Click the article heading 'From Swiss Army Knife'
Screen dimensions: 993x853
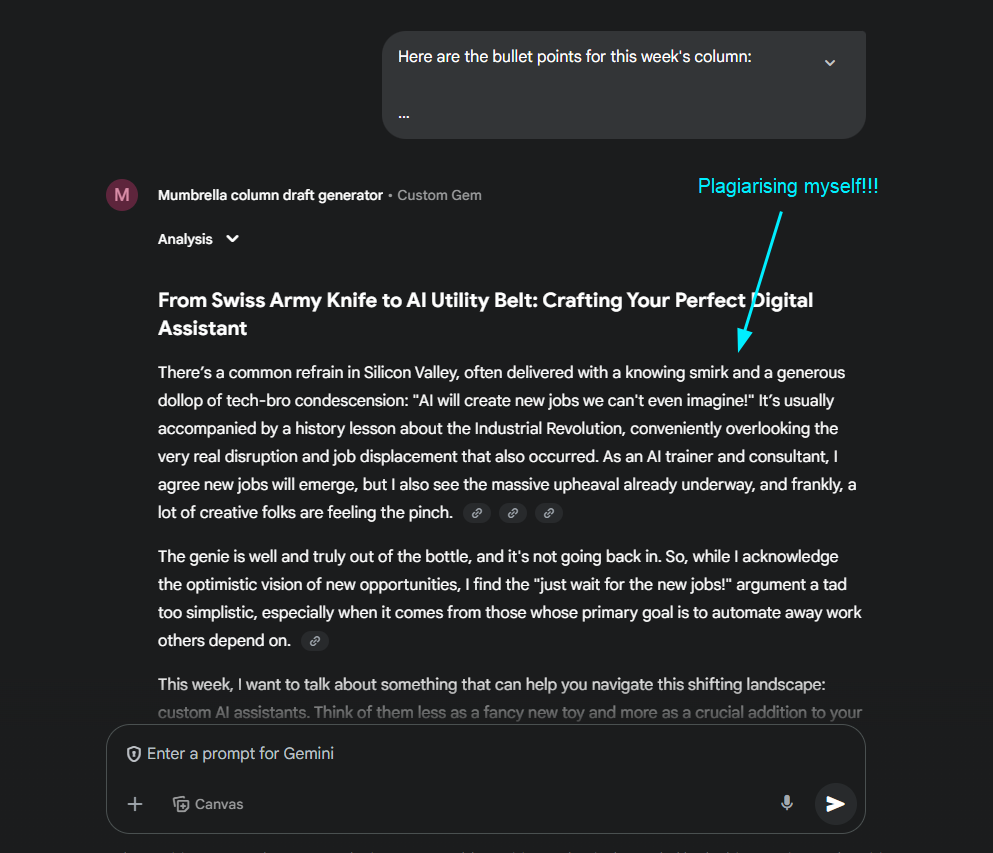click(x=485, y=314)
